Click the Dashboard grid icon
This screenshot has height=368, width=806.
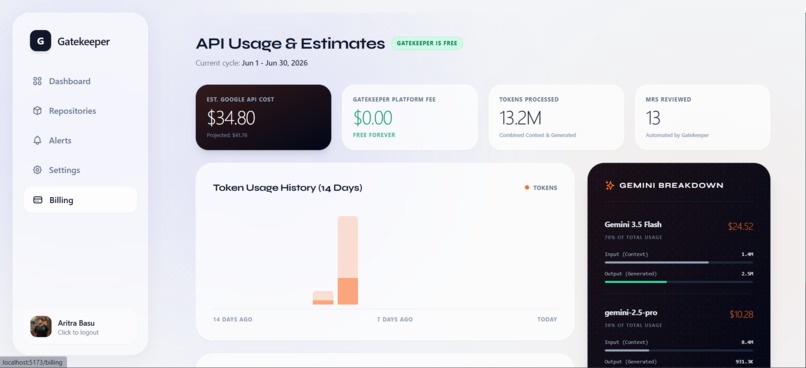coord(37,81)
